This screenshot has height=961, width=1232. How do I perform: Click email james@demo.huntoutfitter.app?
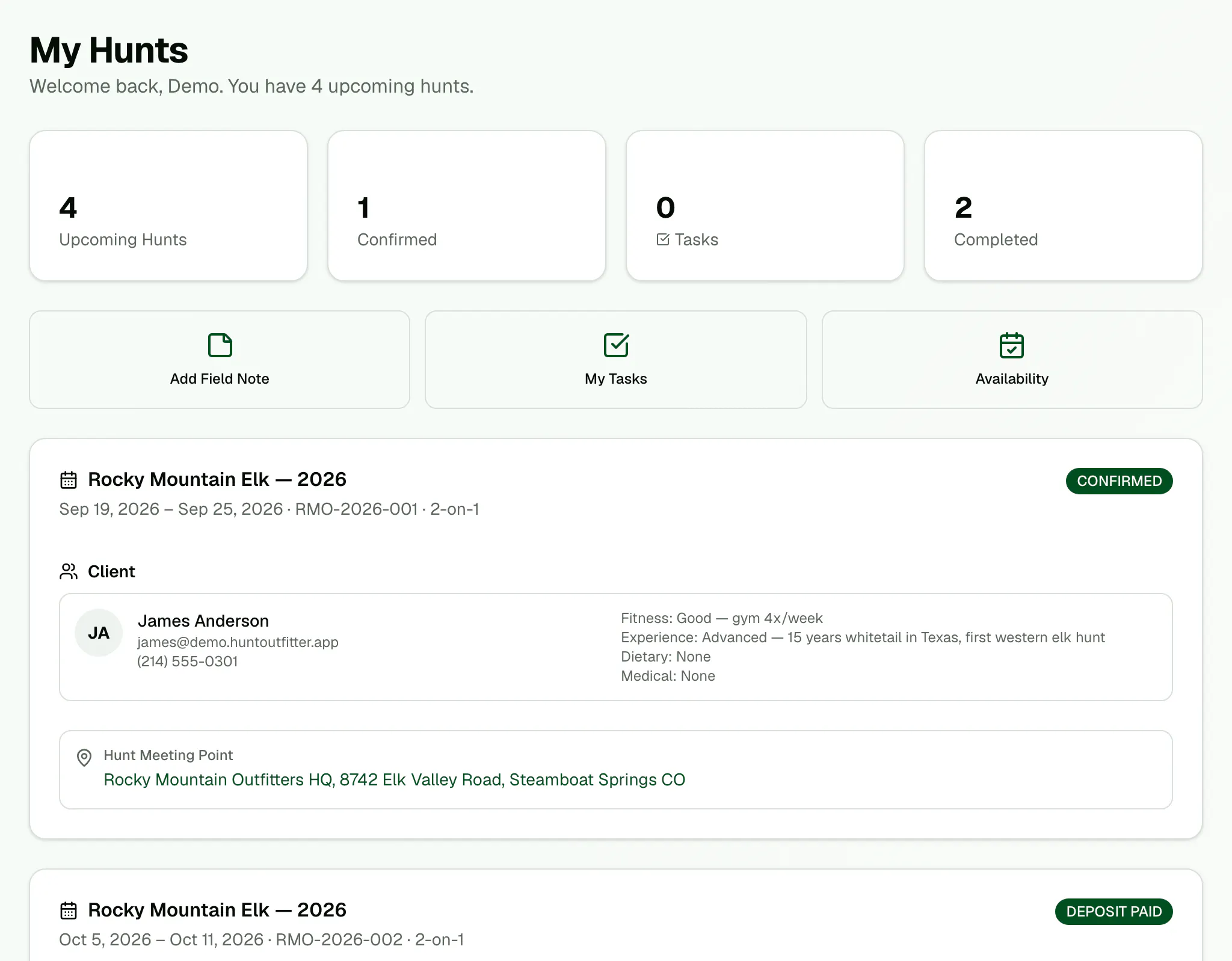(x=238, y=642)
